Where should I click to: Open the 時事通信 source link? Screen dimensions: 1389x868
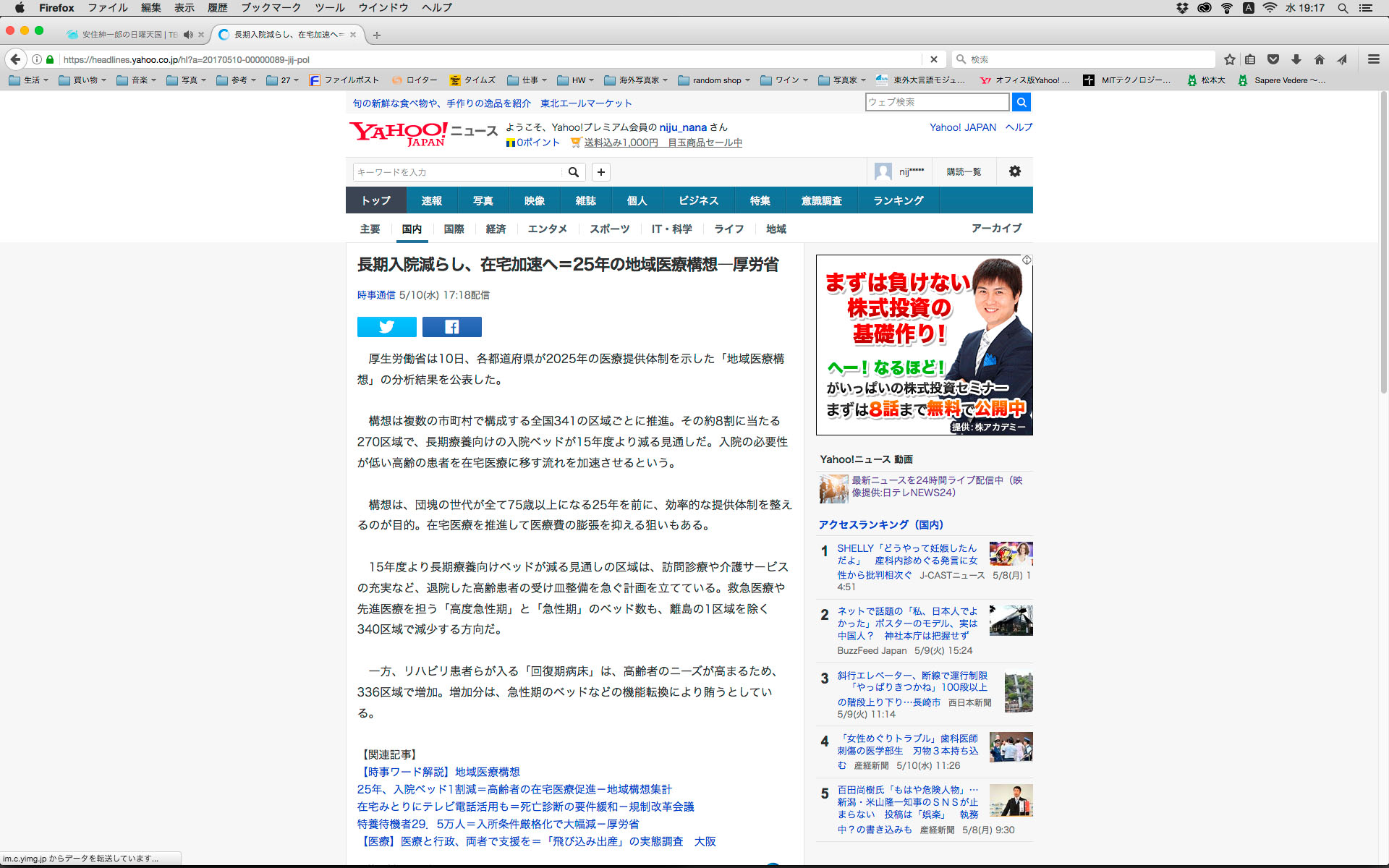[375, 295]
